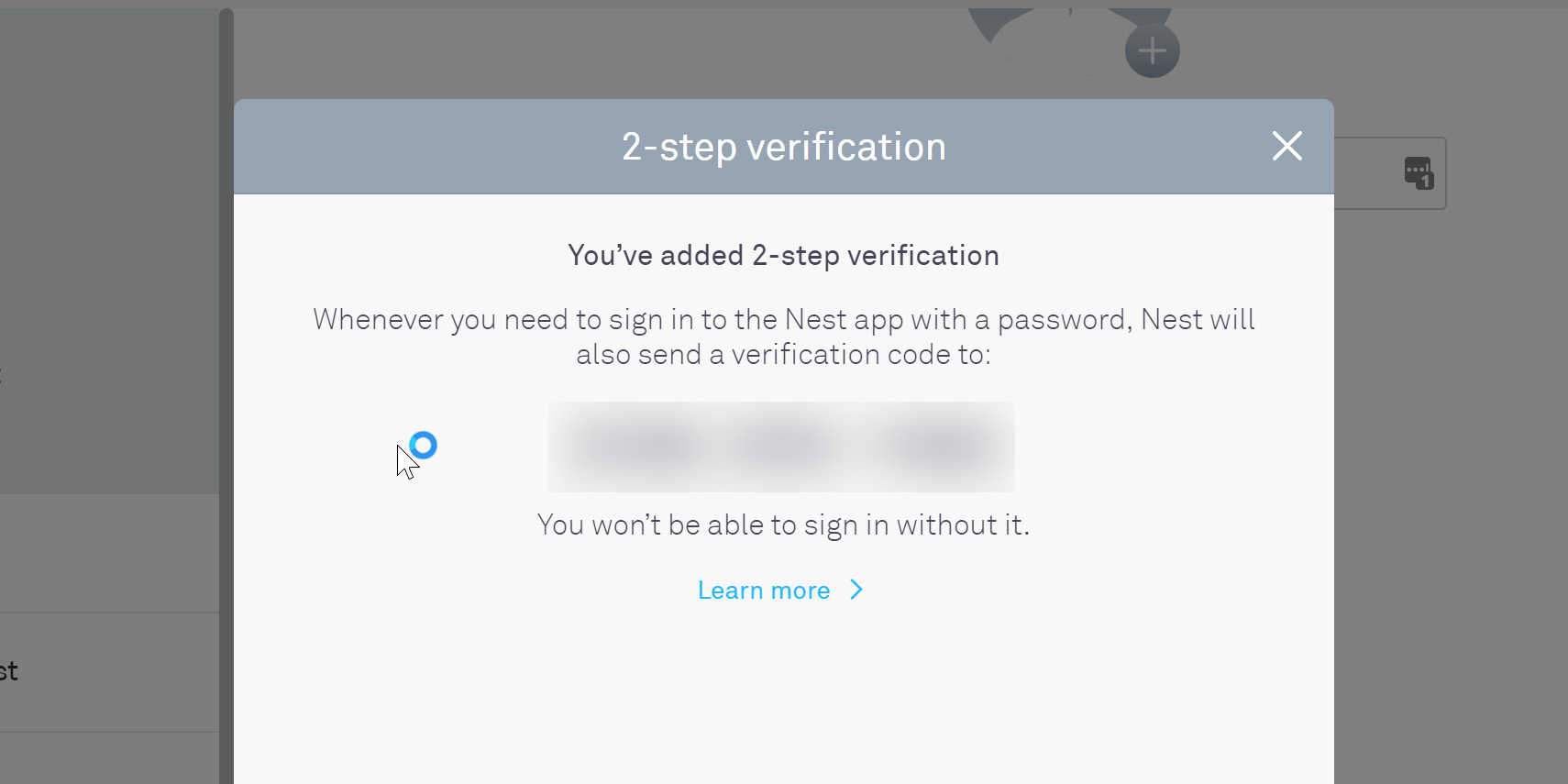Click the 'You won't be able to sign in' text
The width and height of the screenshot is (1568, 784).
[783, 524]
